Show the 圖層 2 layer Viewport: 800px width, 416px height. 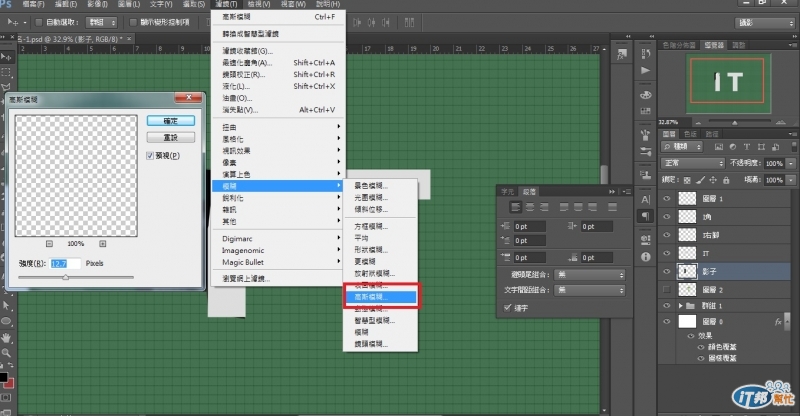pyautogui.click(x=666, y=289)
